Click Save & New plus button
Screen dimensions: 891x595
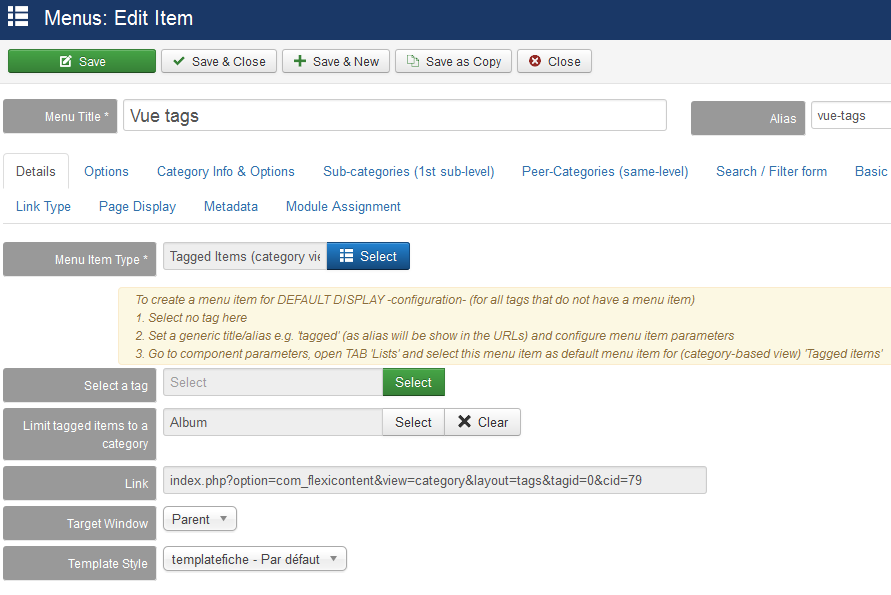pos(336,61)
